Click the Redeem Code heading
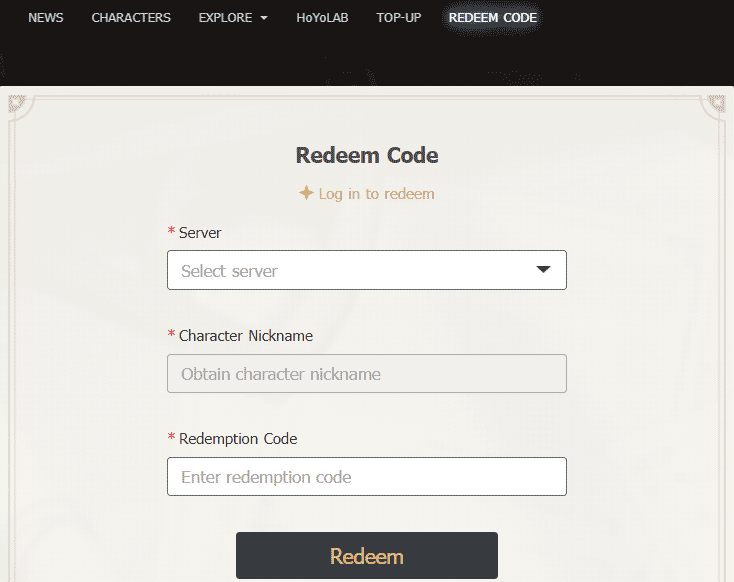 point(367,155)
